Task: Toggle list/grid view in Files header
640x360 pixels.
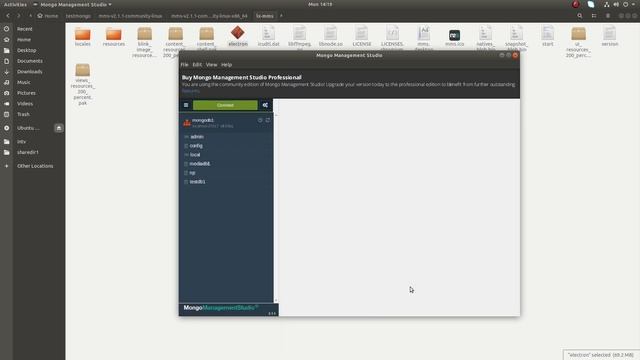Action: 594,16
